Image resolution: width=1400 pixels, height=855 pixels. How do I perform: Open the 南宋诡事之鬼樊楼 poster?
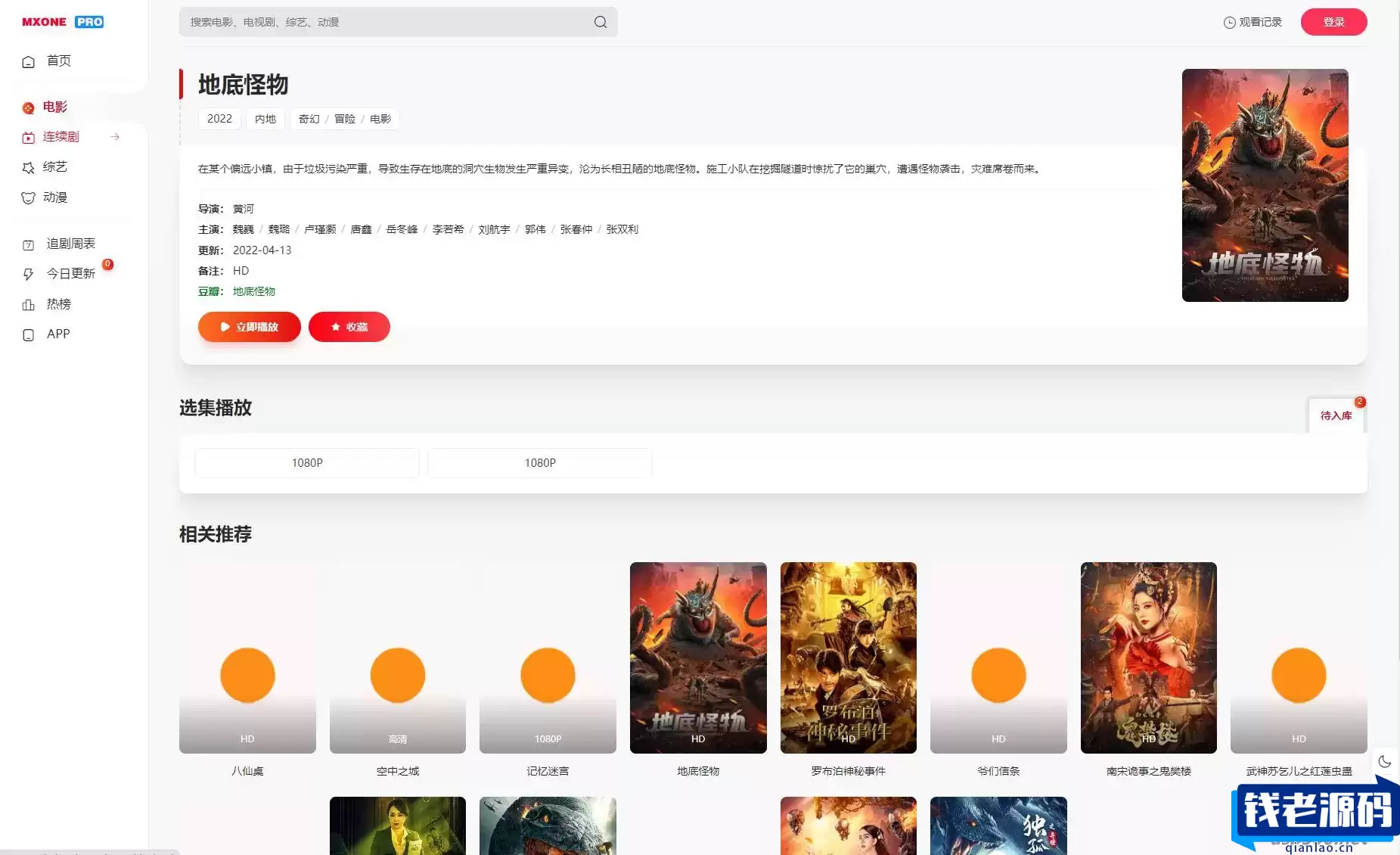point(1149,658)
